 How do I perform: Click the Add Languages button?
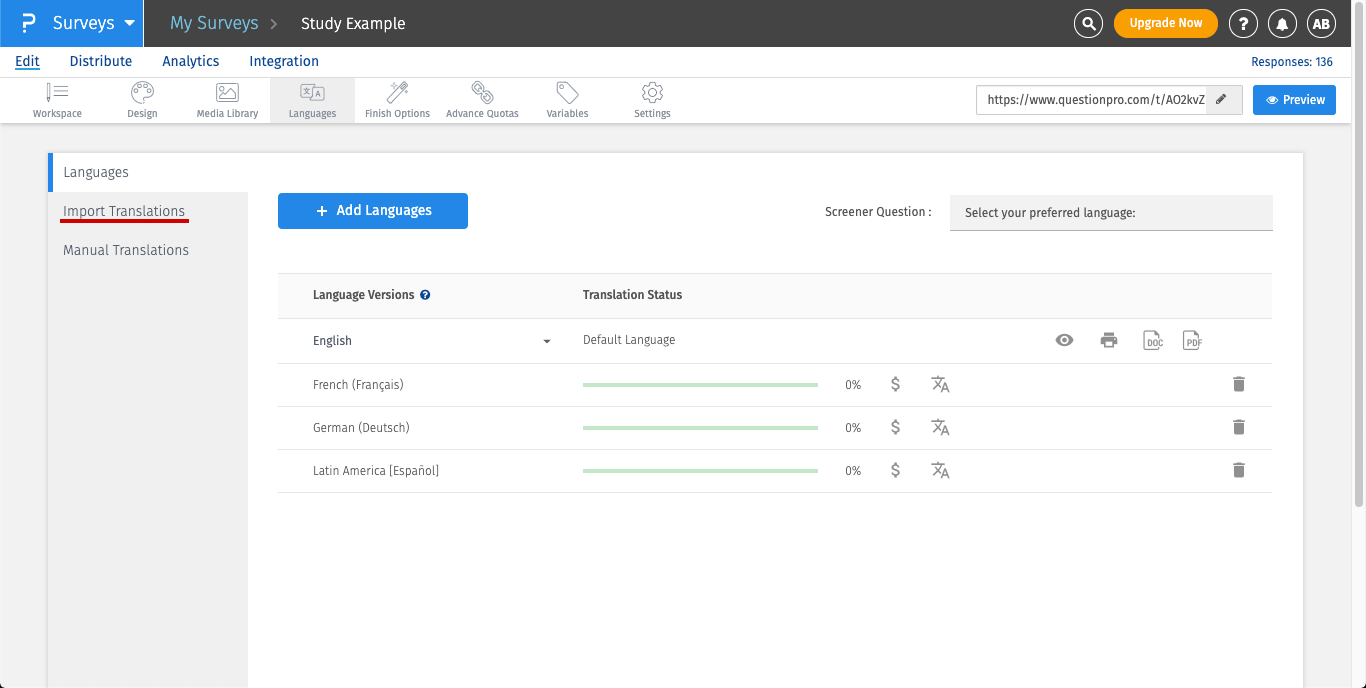pos(372,211)
